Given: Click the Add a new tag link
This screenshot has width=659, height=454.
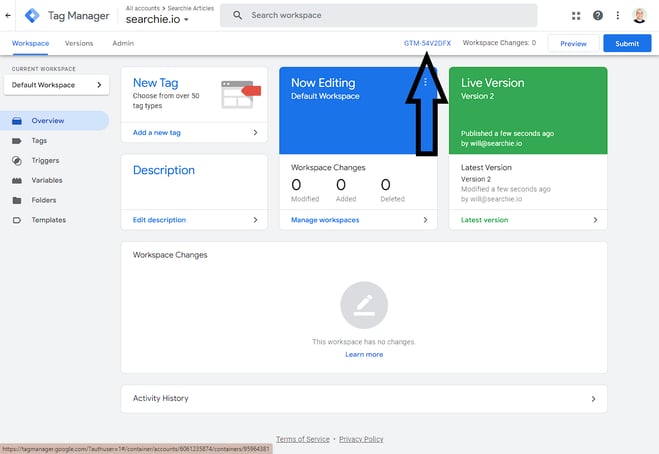Looking at the screenshot, I should (157, 132).
